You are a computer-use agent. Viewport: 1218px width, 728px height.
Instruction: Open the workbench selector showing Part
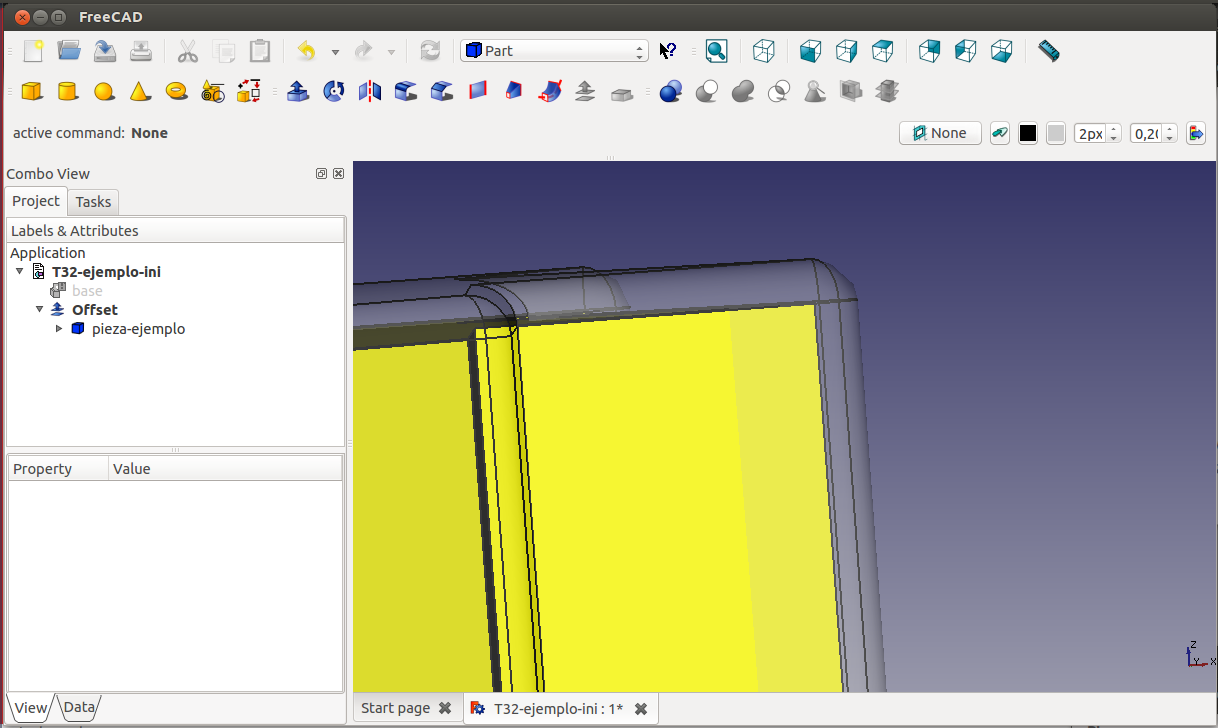coord(554,51)
